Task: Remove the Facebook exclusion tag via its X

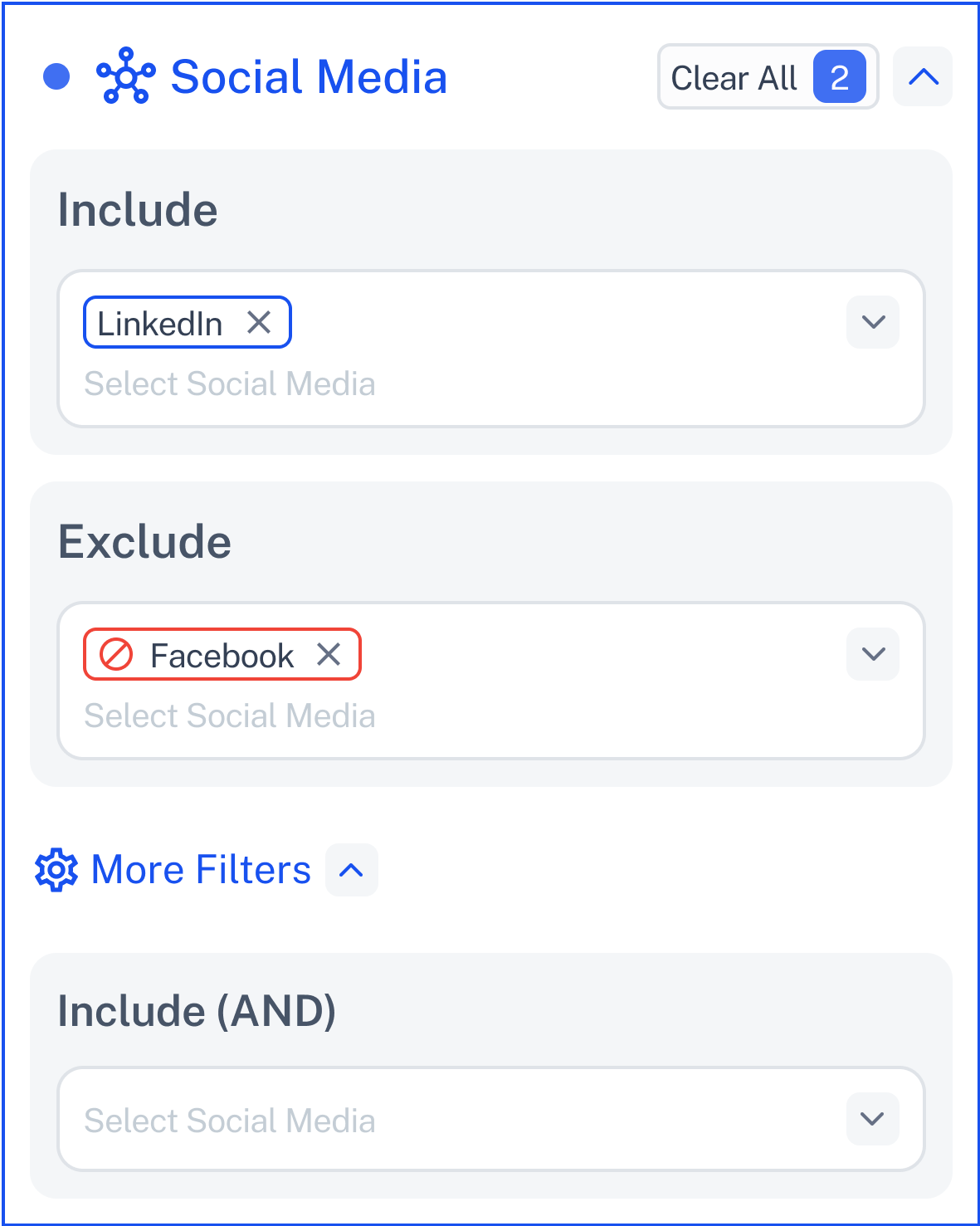Action: click(x=329, y=654)
